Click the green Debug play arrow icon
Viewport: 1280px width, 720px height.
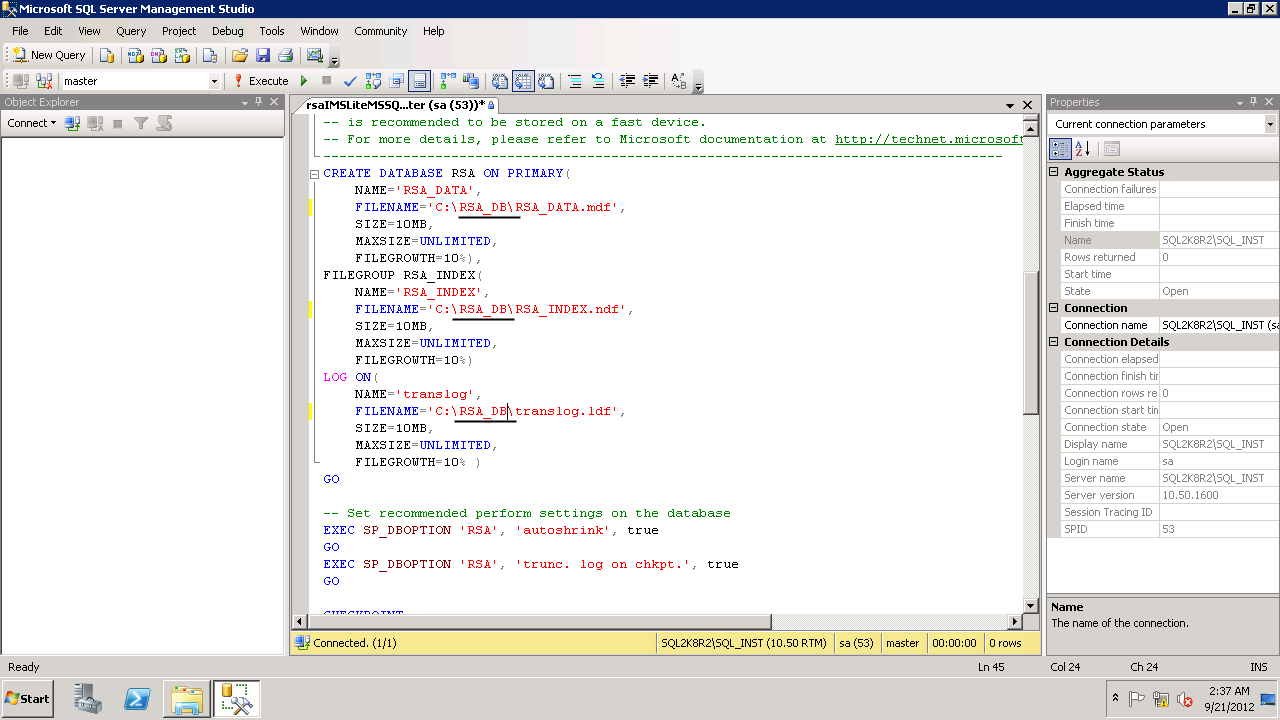tap(304, 81)
